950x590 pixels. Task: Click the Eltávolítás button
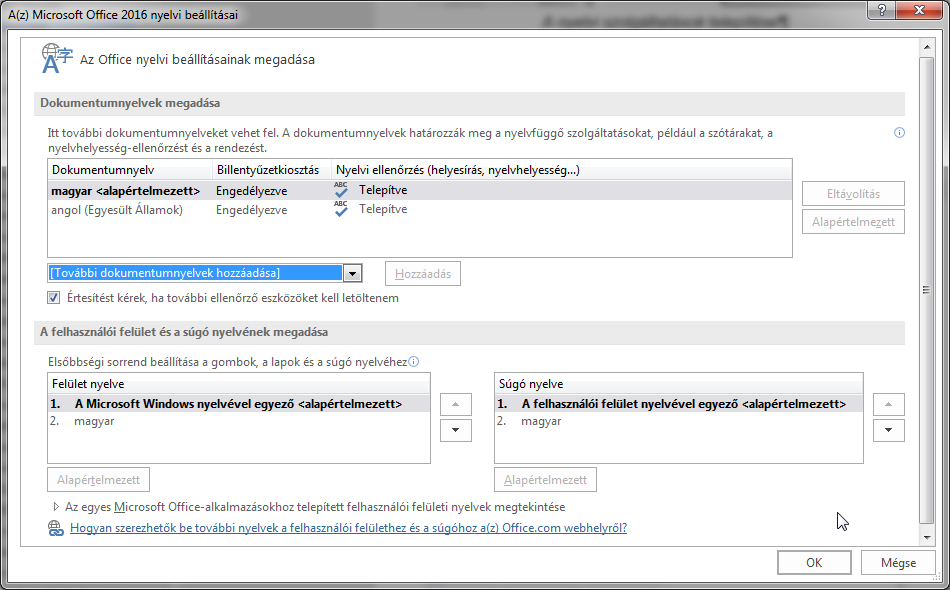pyautogui.click(x=853, y=194)
